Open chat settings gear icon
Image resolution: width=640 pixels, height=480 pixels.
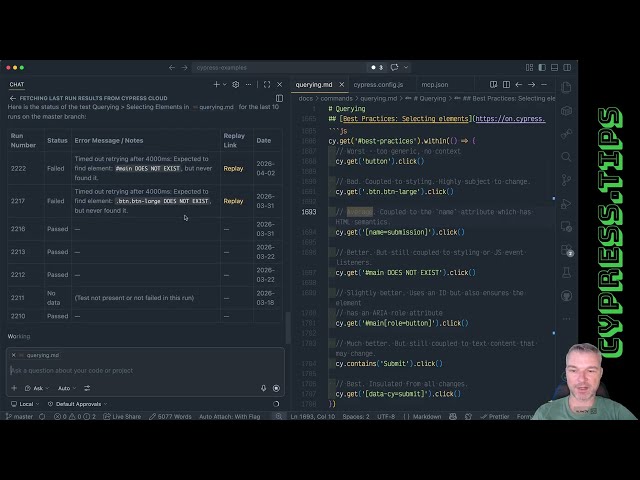[236, 84]
